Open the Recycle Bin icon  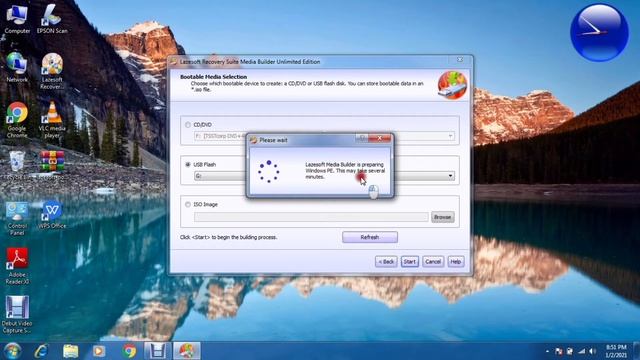tap(17, 165)
